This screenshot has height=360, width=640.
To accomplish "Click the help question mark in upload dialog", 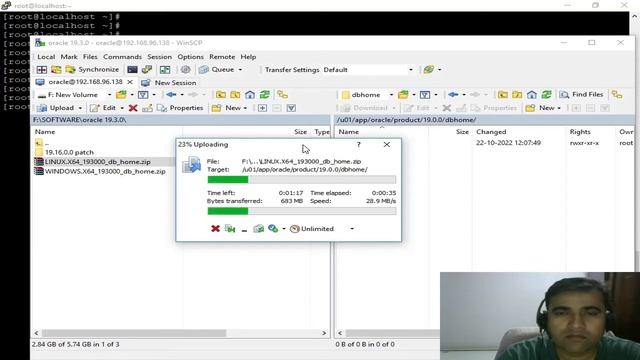I will 358,144.
